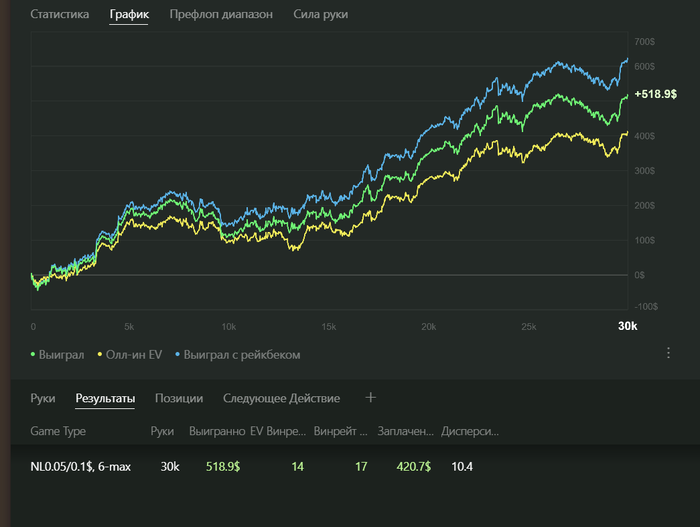Open the Руки tab
The width and height of the screenshot is (700, 527).
pos(43,398)
